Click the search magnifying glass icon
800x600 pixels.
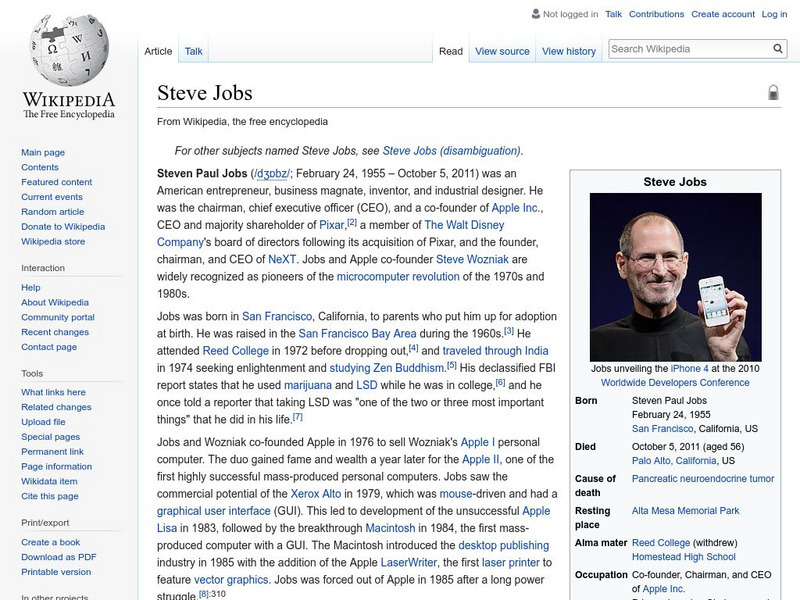[778, 49]
